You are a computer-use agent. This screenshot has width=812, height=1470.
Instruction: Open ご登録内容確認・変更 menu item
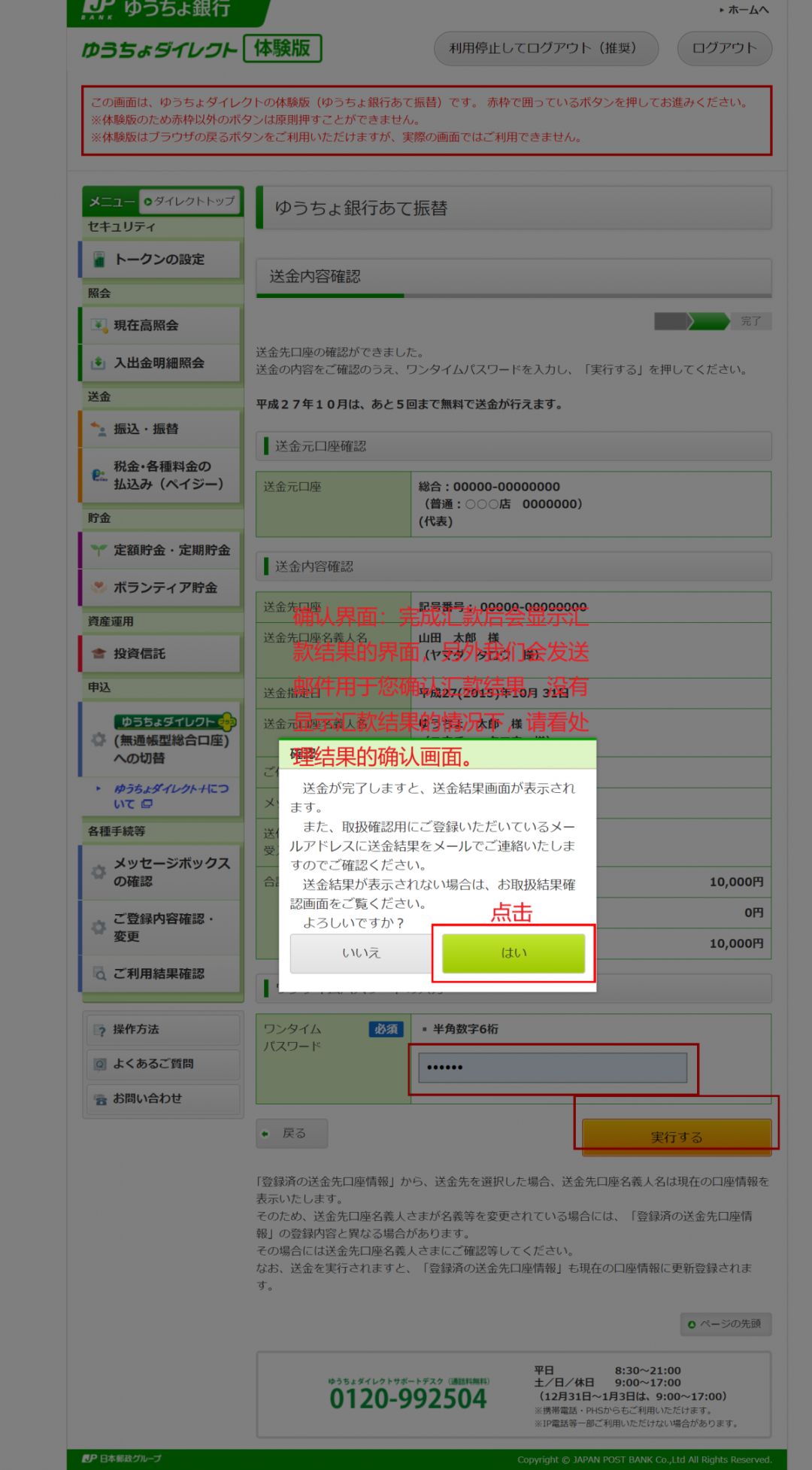tap(160, 928)
